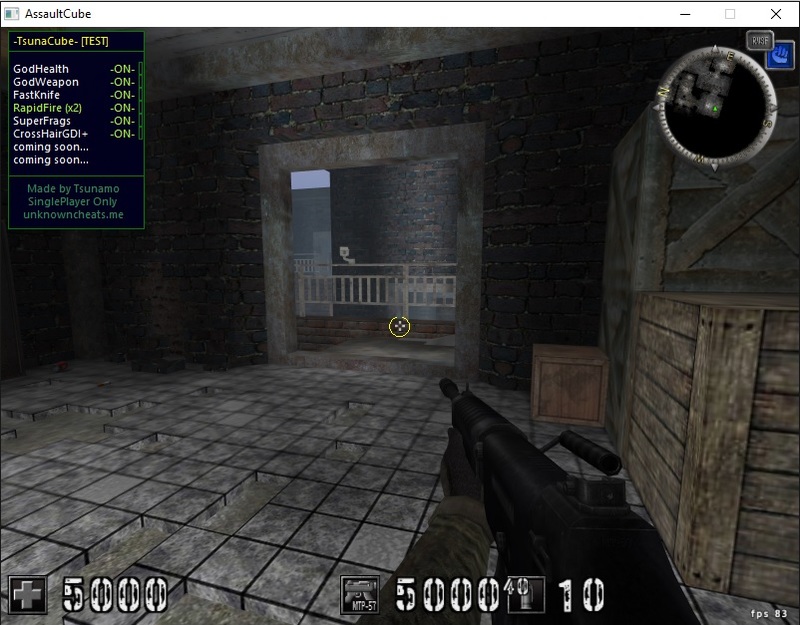Select the GodWeapon cheat label

[46, 82]
